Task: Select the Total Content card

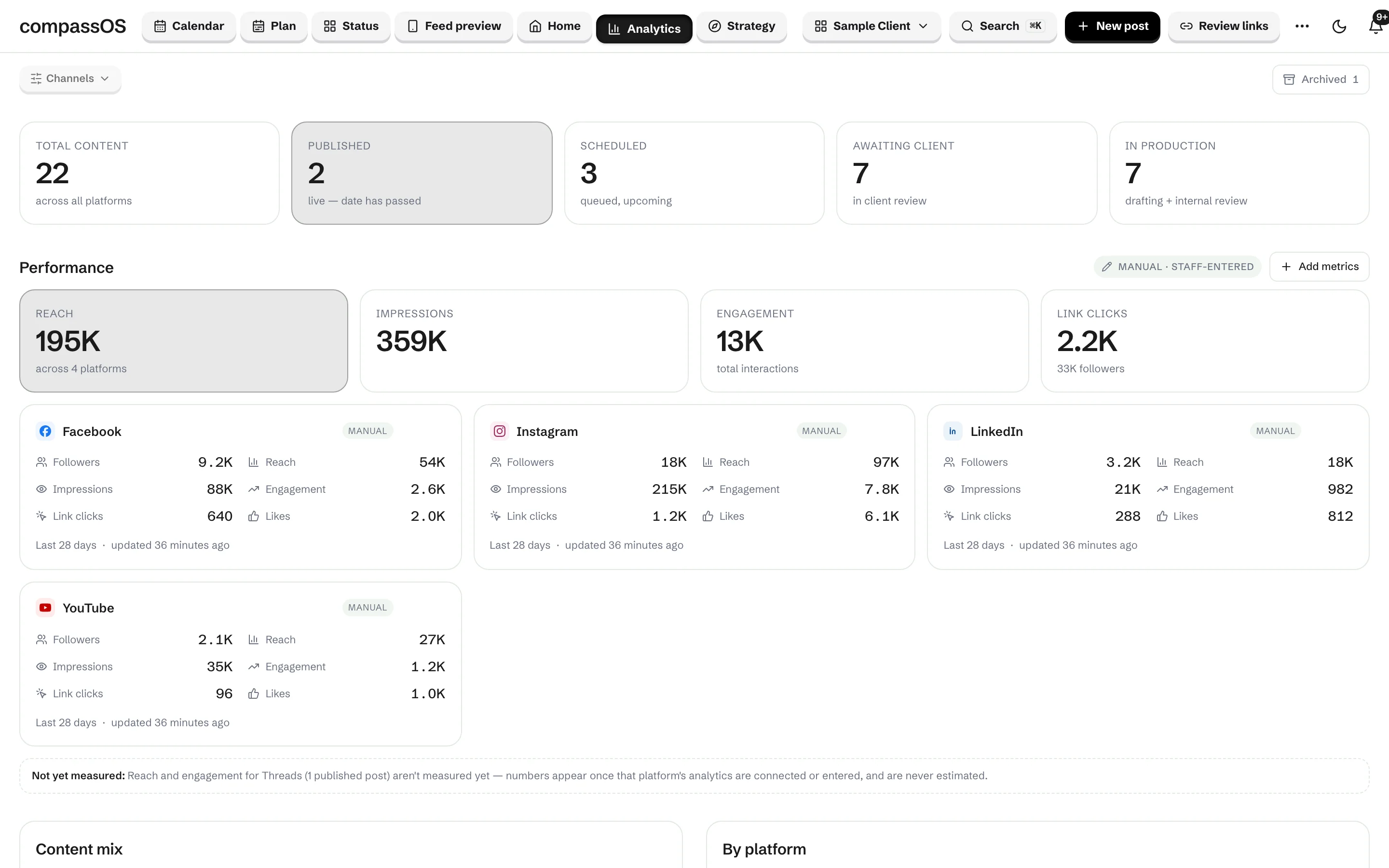Action: click(149, 173)
